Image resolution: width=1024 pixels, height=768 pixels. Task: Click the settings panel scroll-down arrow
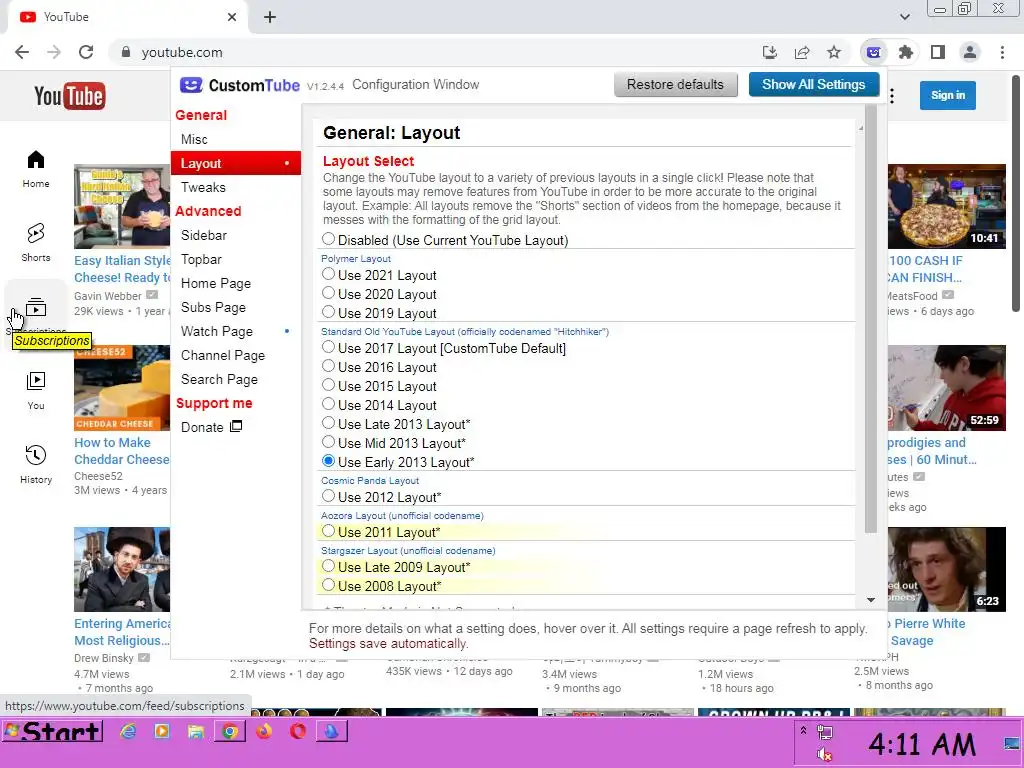(871, 600)
